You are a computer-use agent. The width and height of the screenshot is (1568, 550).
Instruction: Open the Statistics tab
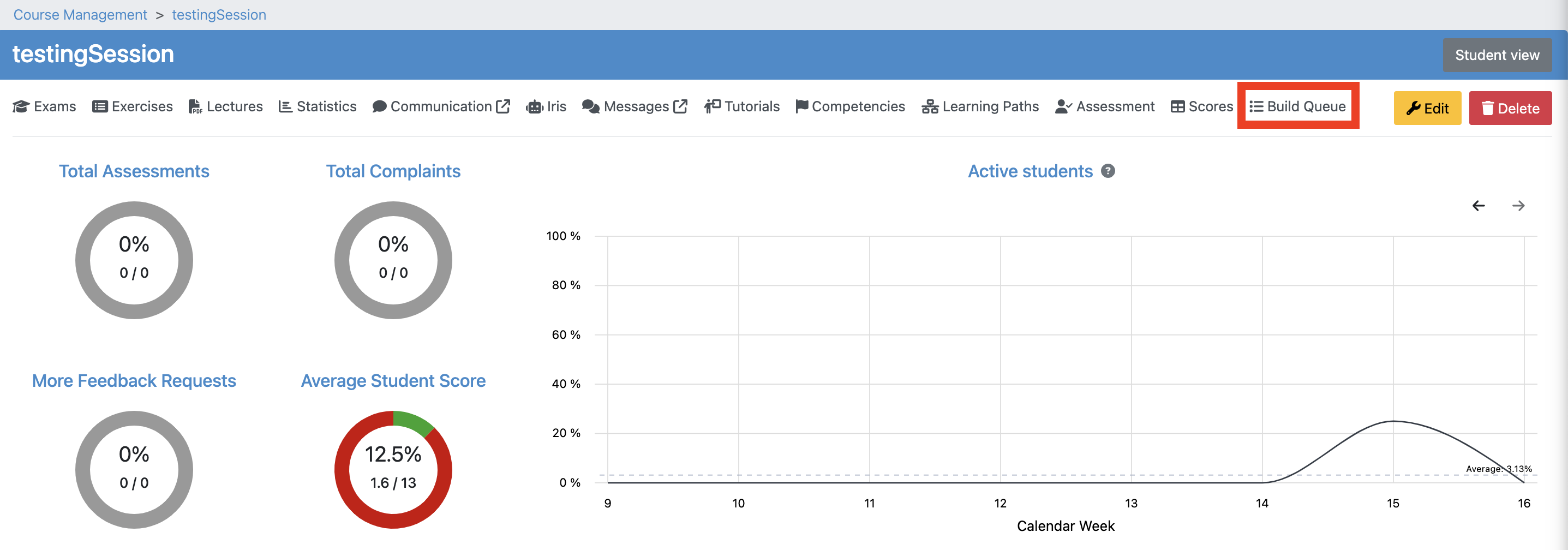point(318,106)
